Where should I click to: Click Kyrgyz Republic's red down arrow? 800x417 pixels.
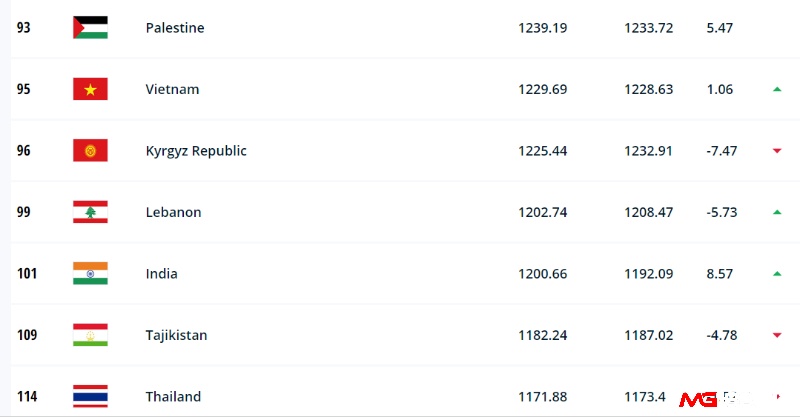tap(777, 151)
